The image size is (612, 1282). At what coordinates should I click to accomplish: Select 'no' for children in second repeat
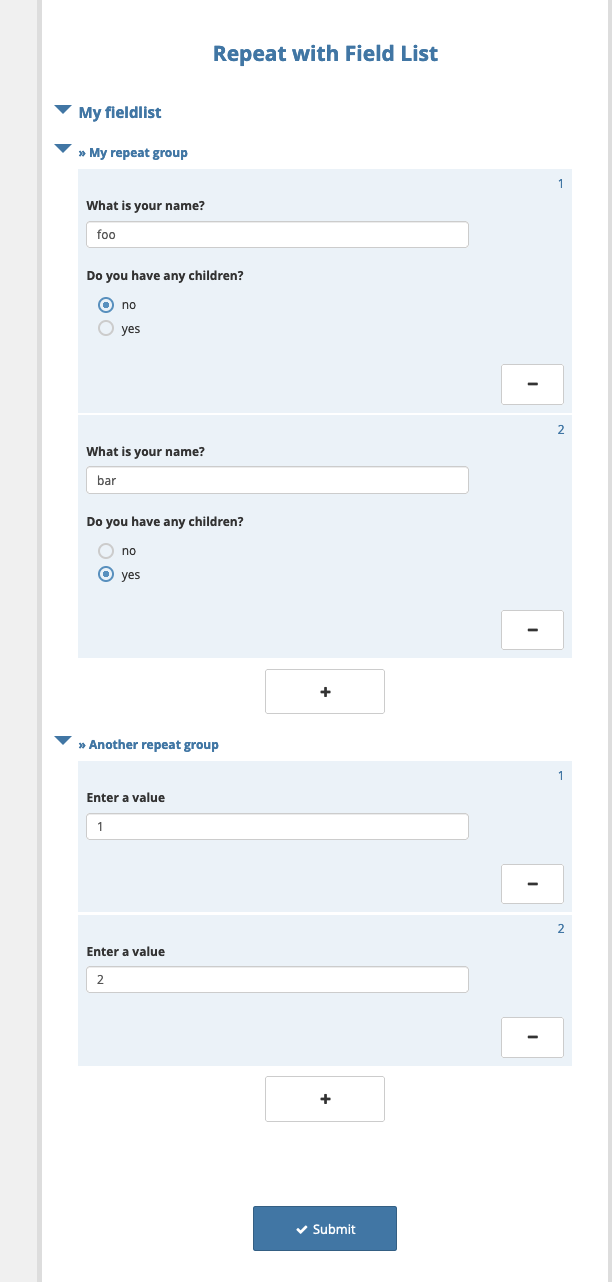[106, 551]
